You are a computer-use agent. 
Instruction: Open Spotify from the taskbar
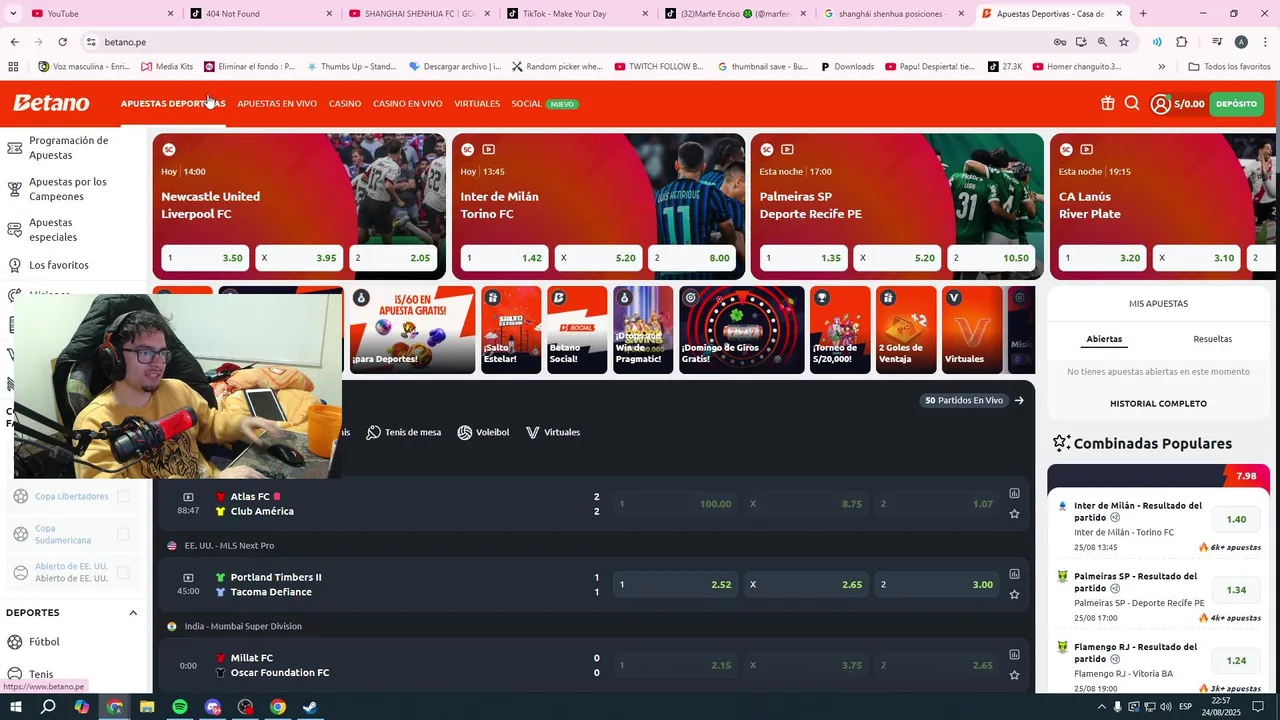click(x=180, y=707)
